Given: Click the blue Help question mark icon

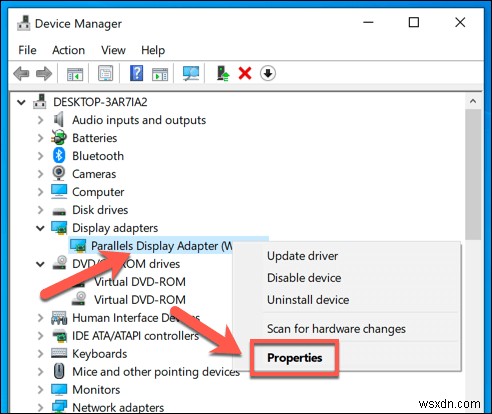Looking at the screenshot, I should pos(136,73).
